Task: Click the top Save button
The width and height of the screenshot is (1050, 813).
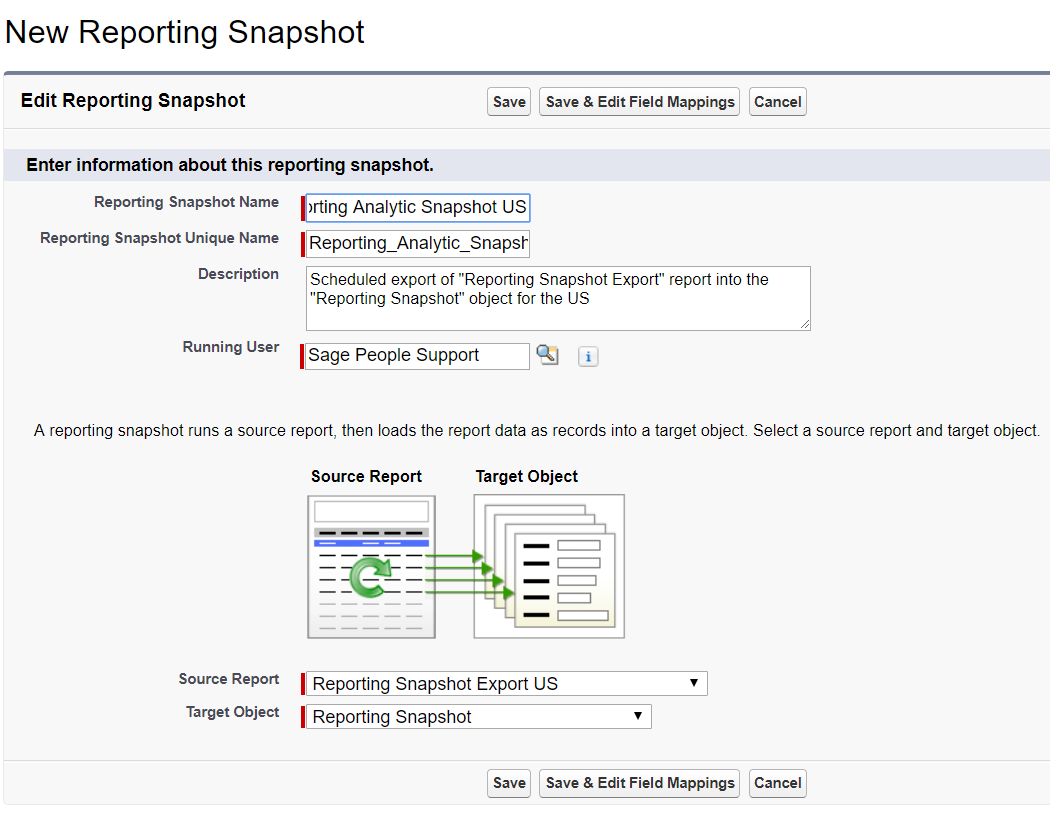Action: pyautogui.click(x=509, y=102)
